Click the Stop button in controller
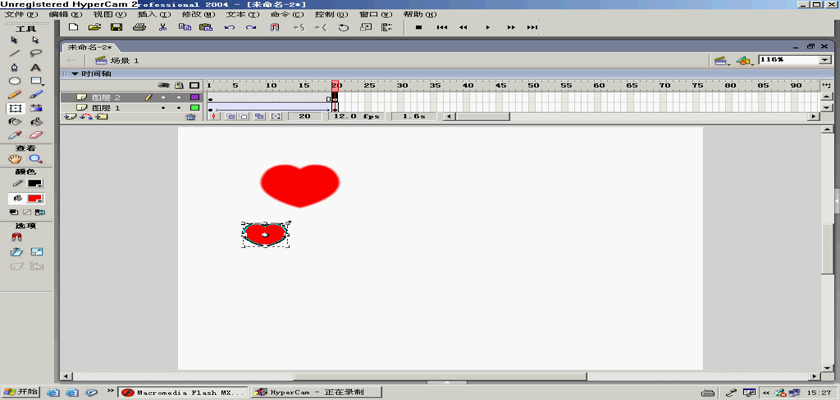The width and height of the screenshot is (840, 400). [x=419, y=27]
